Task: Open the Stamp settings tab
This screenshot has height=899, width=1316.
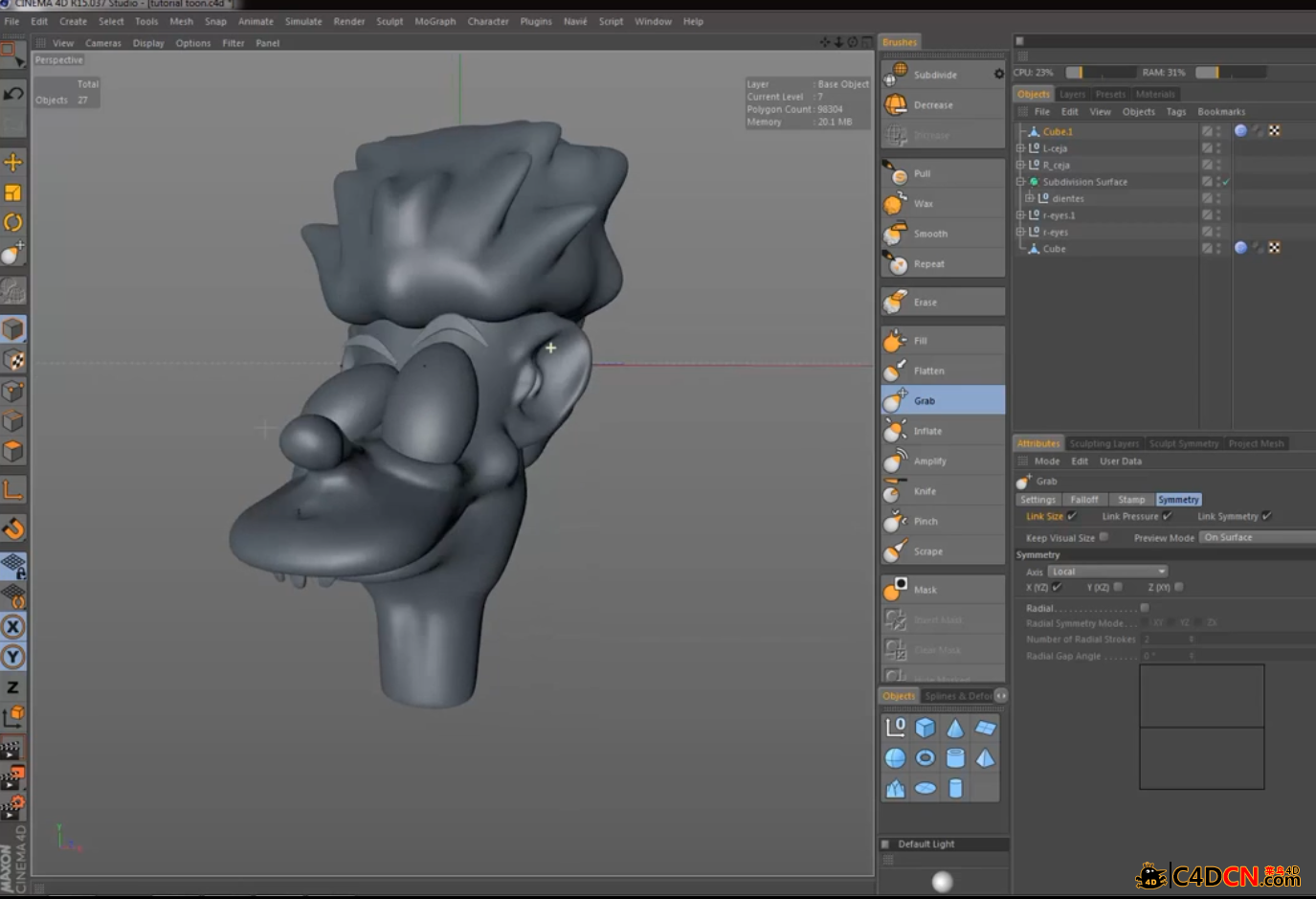Action: pyautogui.click(x=1131, y=500)
